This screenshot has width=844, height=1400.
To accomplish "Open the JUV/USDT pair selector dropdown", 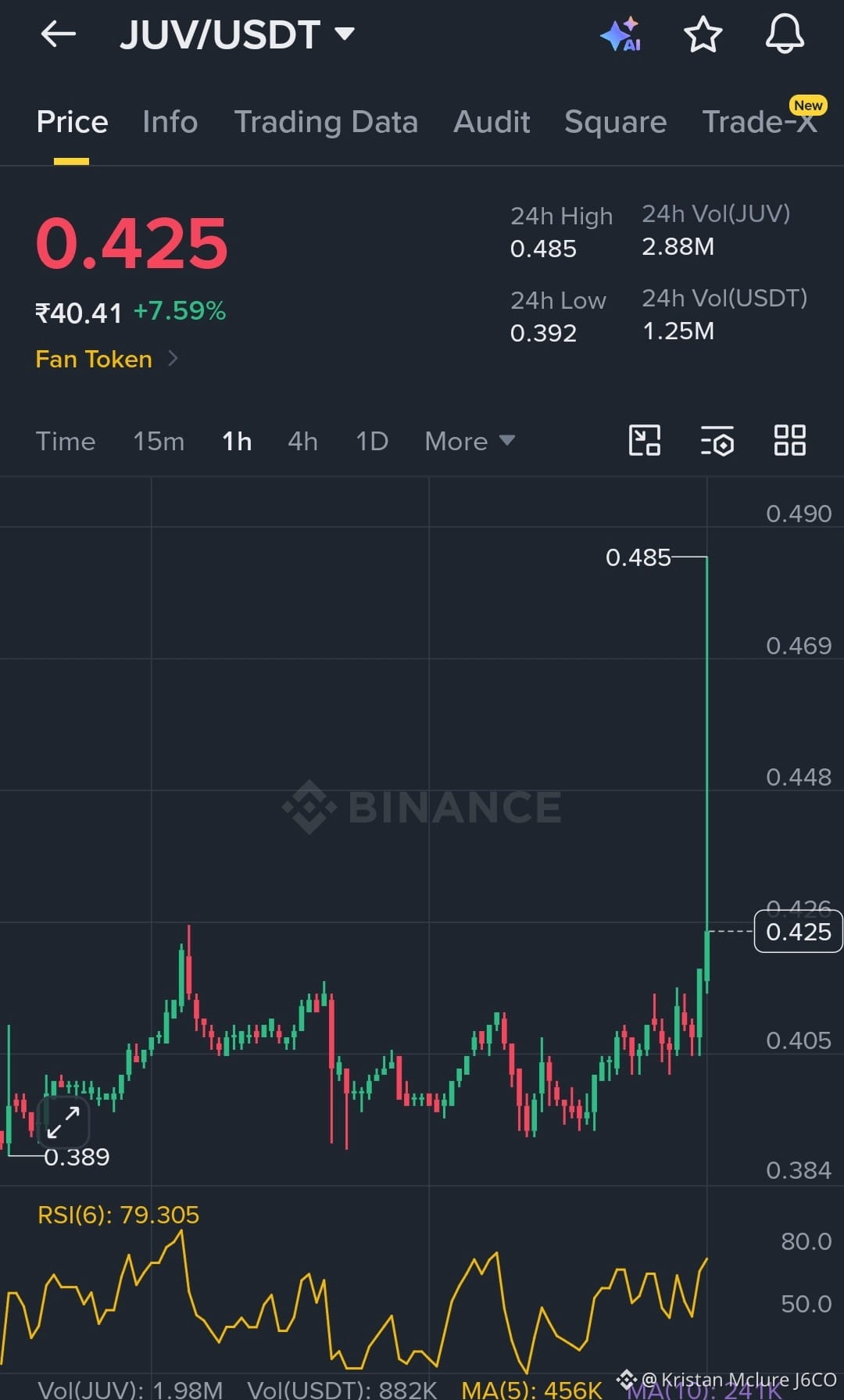I will pos(238,34).
